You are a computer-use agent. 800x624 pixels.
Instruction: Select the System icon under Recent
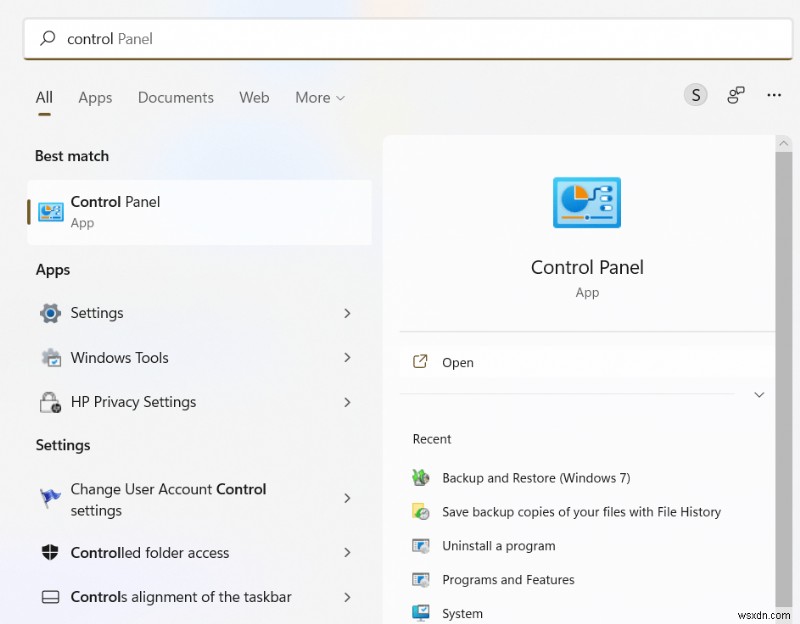(421, 612)
